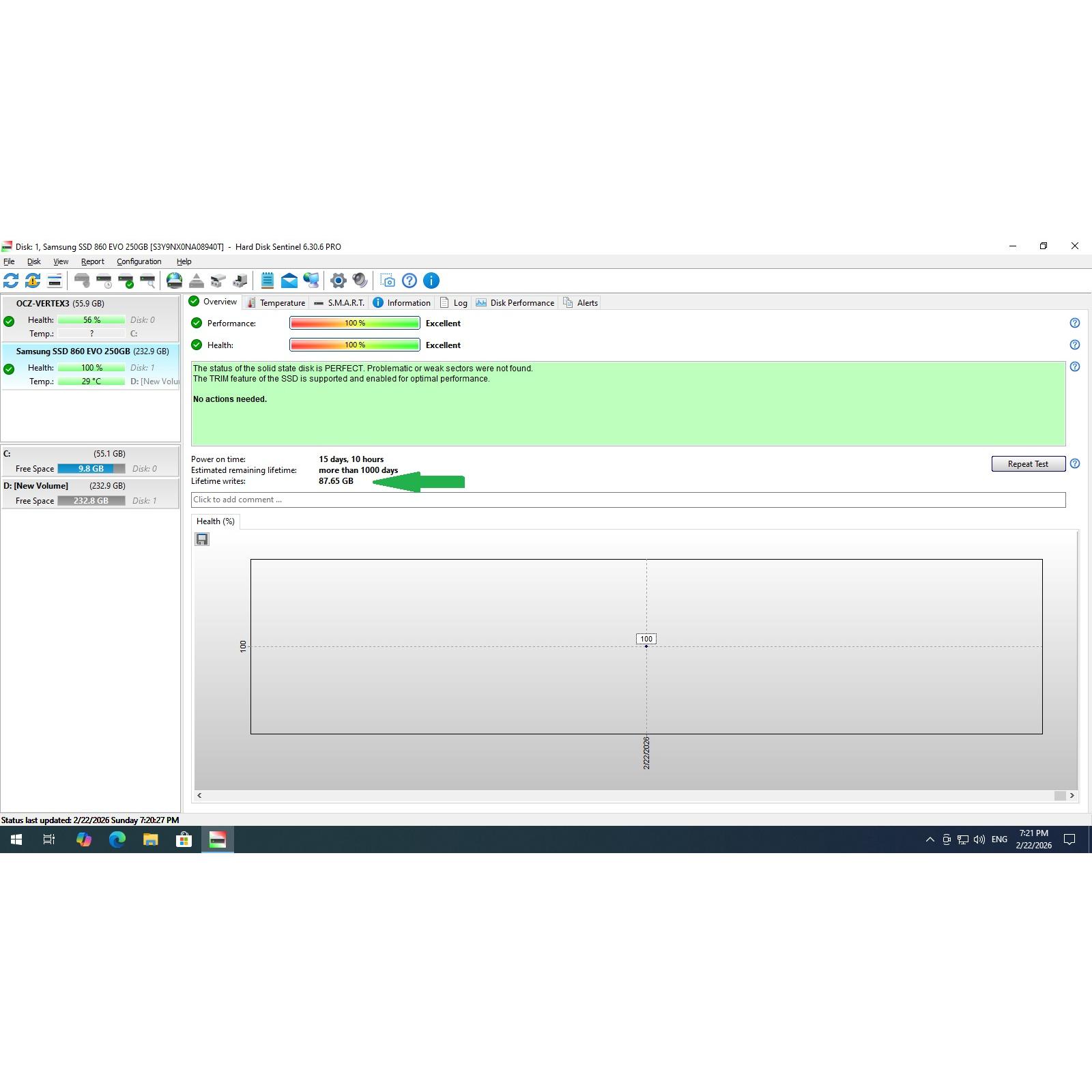
Task: Open the Disk Performance tab
Action: [x=515, y=303]
